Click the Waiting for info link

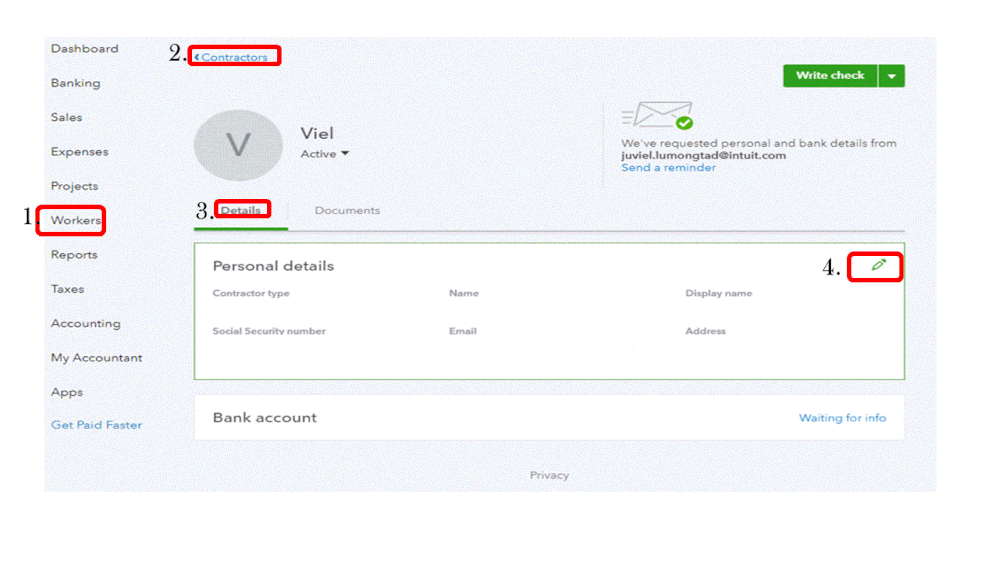[842, 418]
